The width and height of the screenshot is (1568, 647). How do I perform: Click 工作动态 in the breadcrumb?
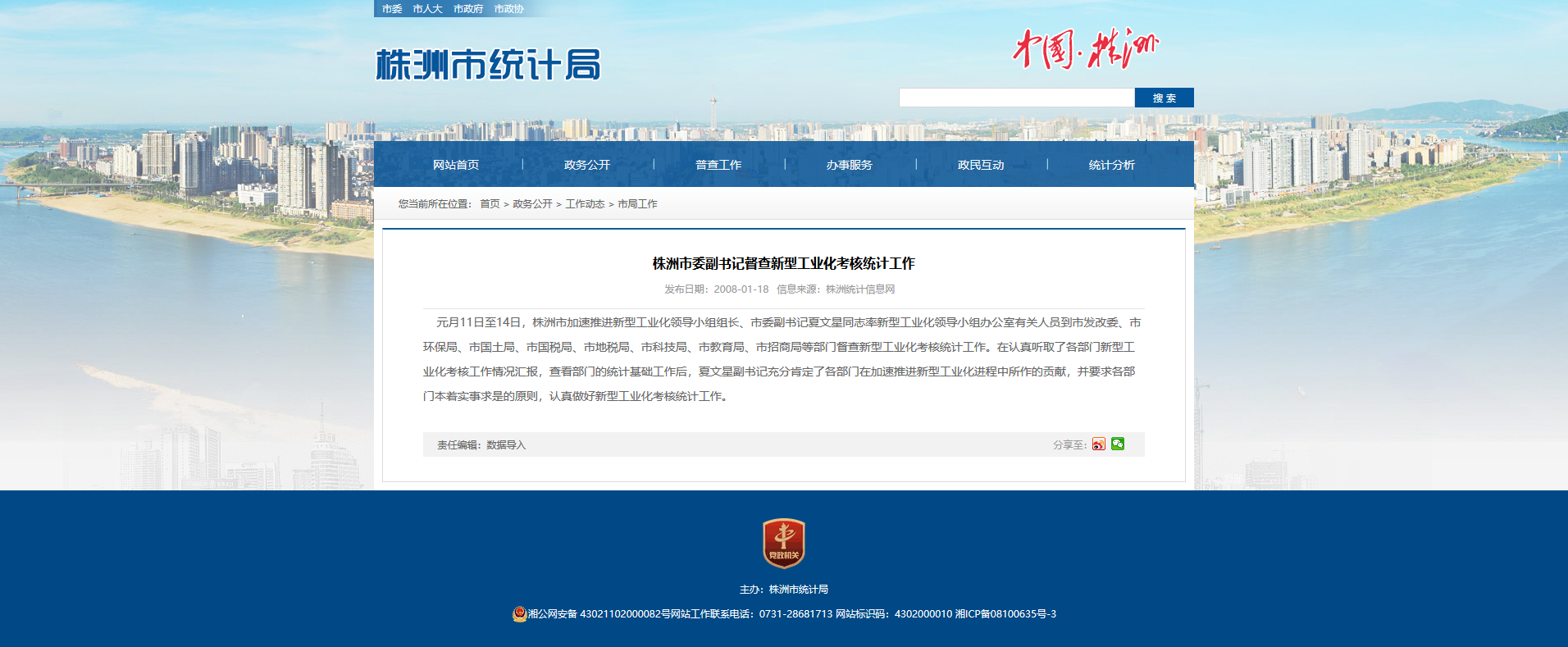pyautogui.click(x=585, y=204)
